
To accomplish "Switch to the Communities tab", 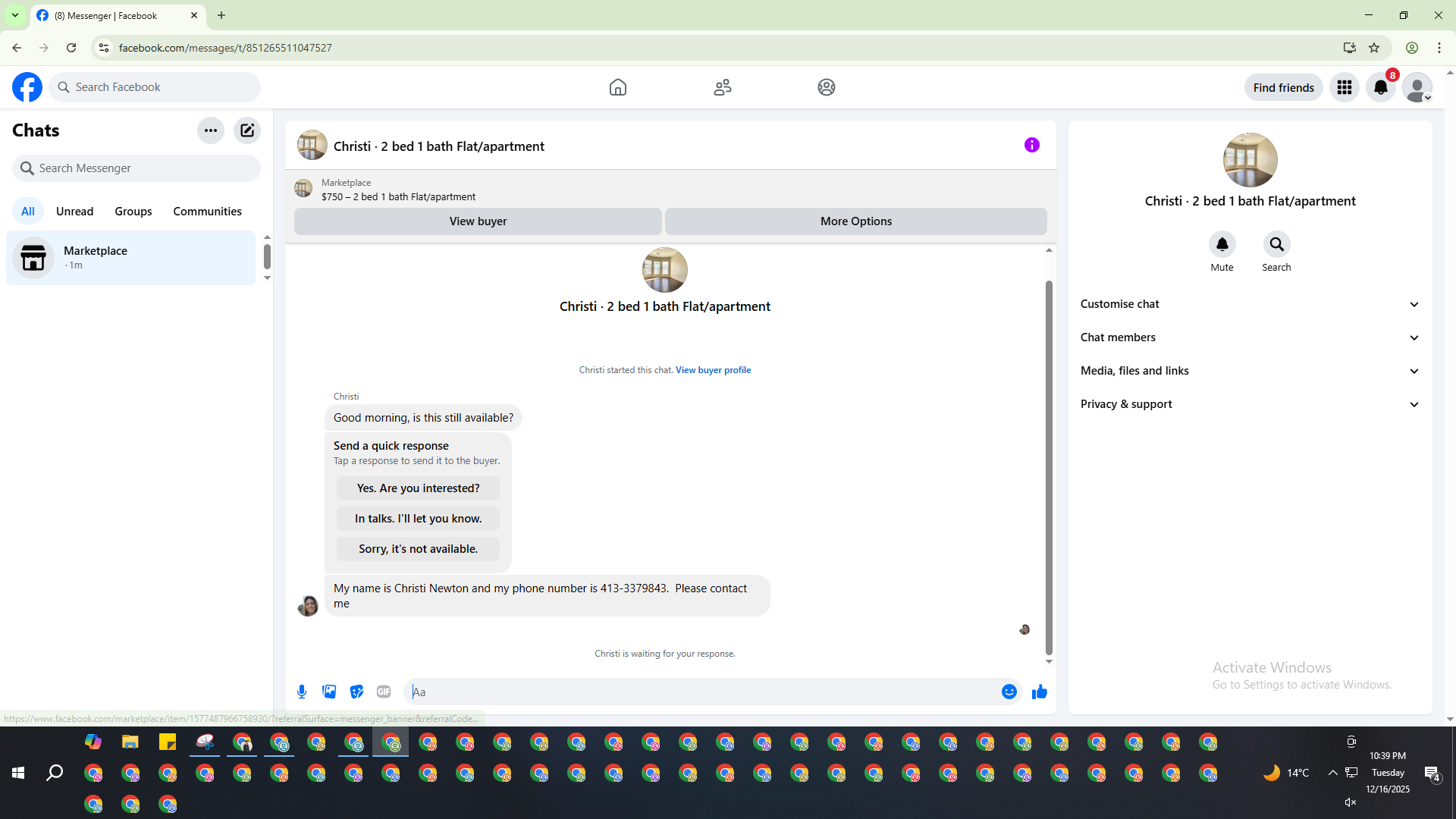I will coord(207,212).
